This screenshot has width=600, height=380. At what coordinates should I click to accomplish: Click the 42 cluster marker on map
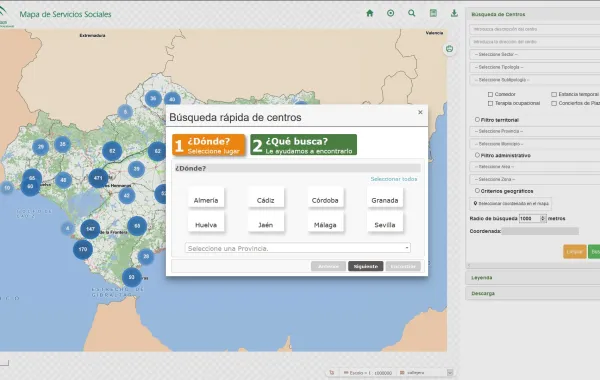[127, 196]
